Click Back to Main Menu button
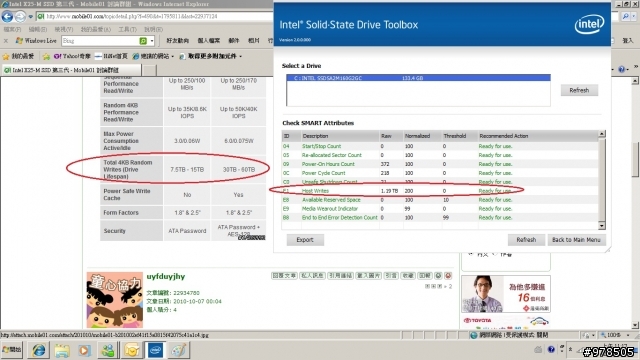 point(576,240)
